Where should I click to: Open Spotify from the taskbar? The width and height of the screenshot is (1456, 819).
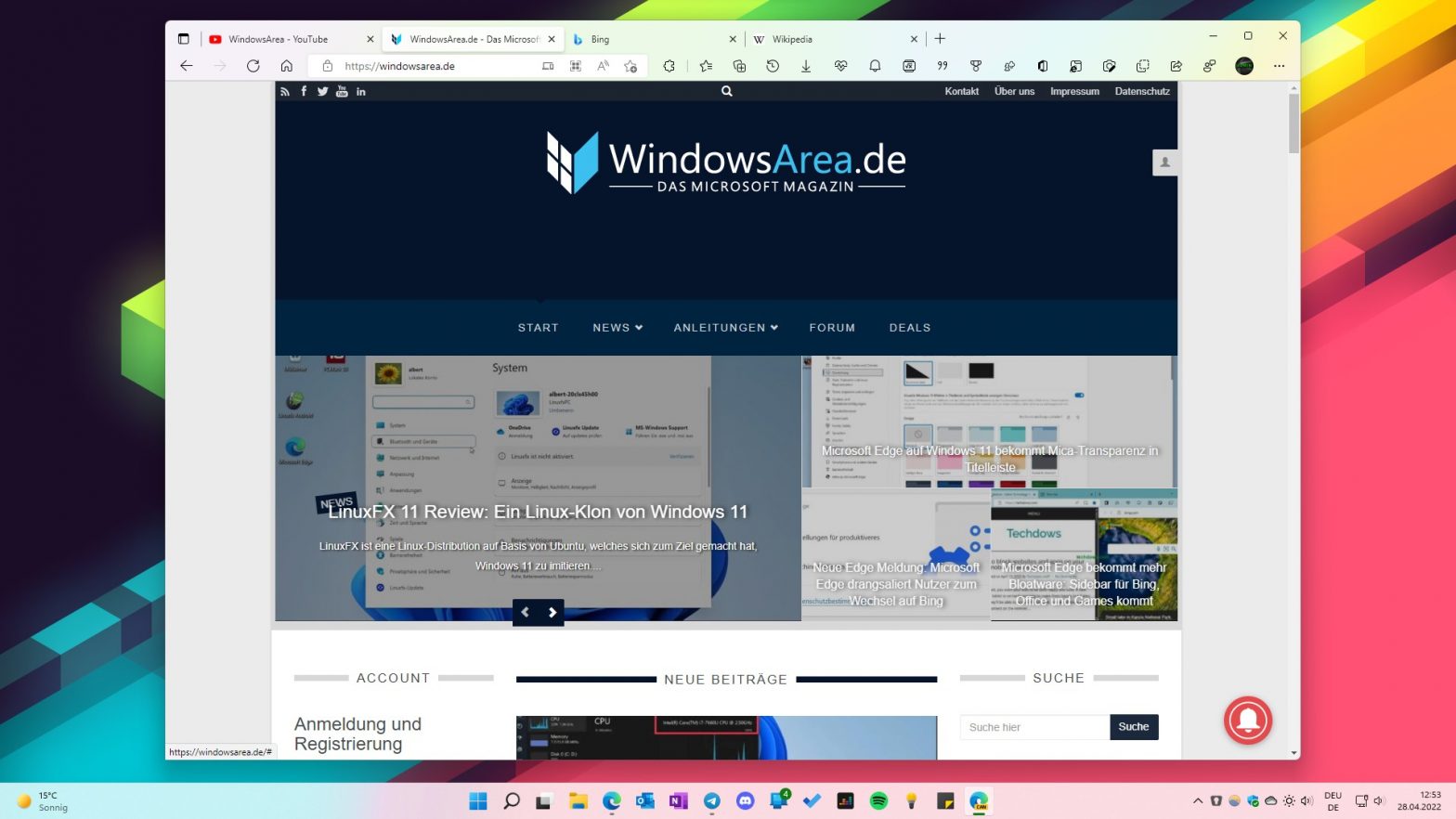(x=878, y=800)
